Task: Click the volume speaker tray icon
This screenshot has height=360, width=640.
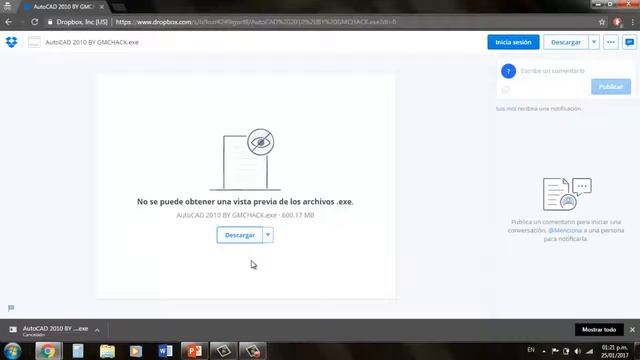Action: (x=577, y=351)
